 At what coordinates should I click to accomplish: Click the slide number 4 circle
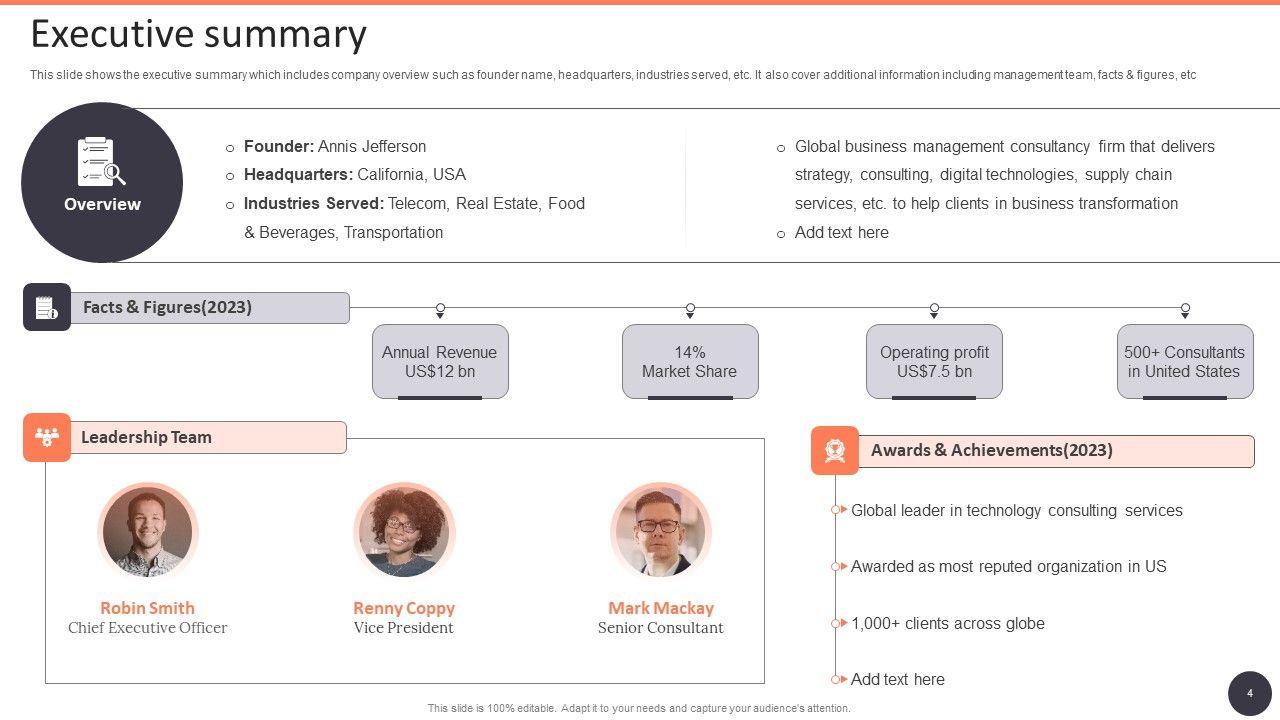click(x=1249, y=693)
